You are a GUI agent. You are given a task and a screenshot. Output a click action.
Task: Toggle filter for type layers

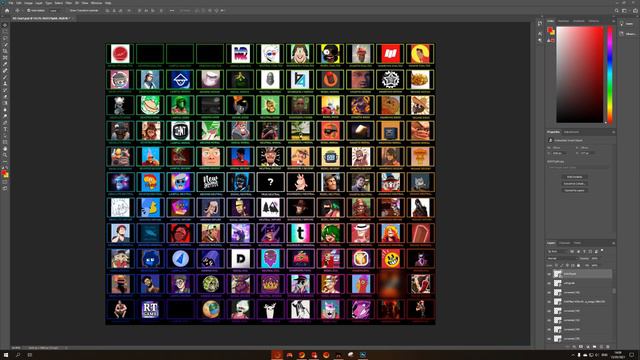pyautogui.click(x=584, y=251)
